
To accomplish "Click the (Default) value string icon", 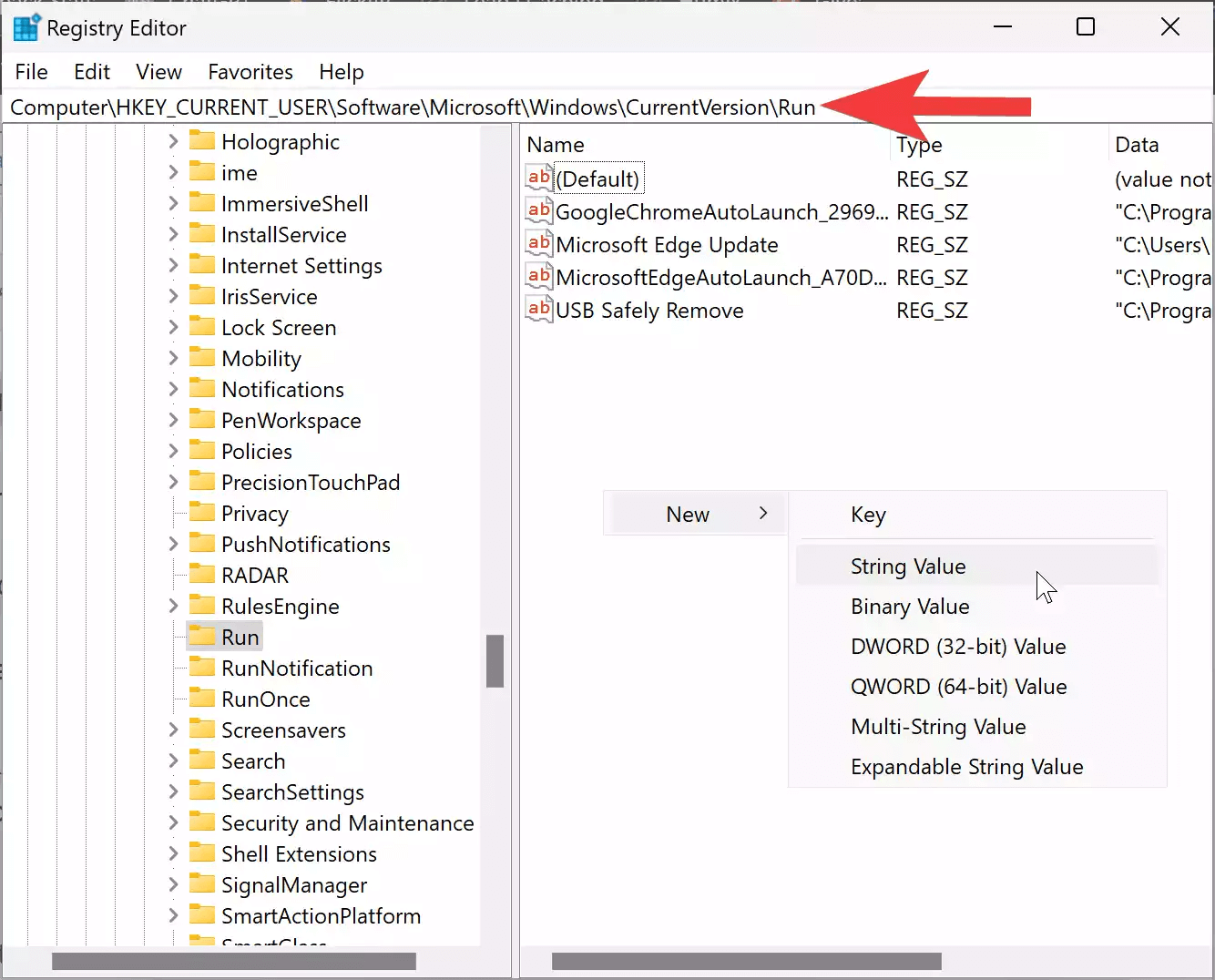I will pos(539,179).
